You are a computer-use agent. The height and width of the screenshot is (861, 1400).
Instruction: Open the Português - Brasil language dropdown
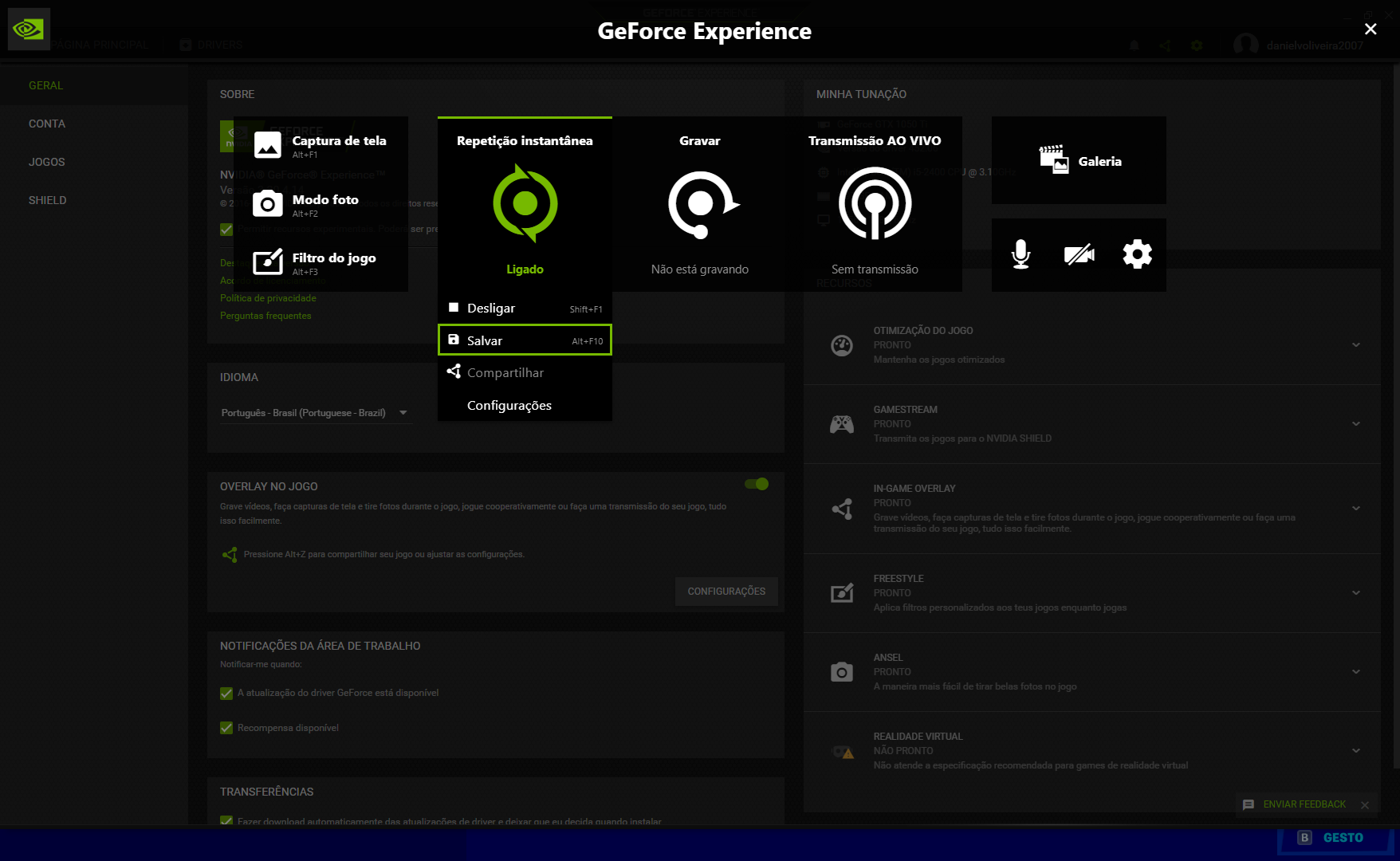coord(315,413)
